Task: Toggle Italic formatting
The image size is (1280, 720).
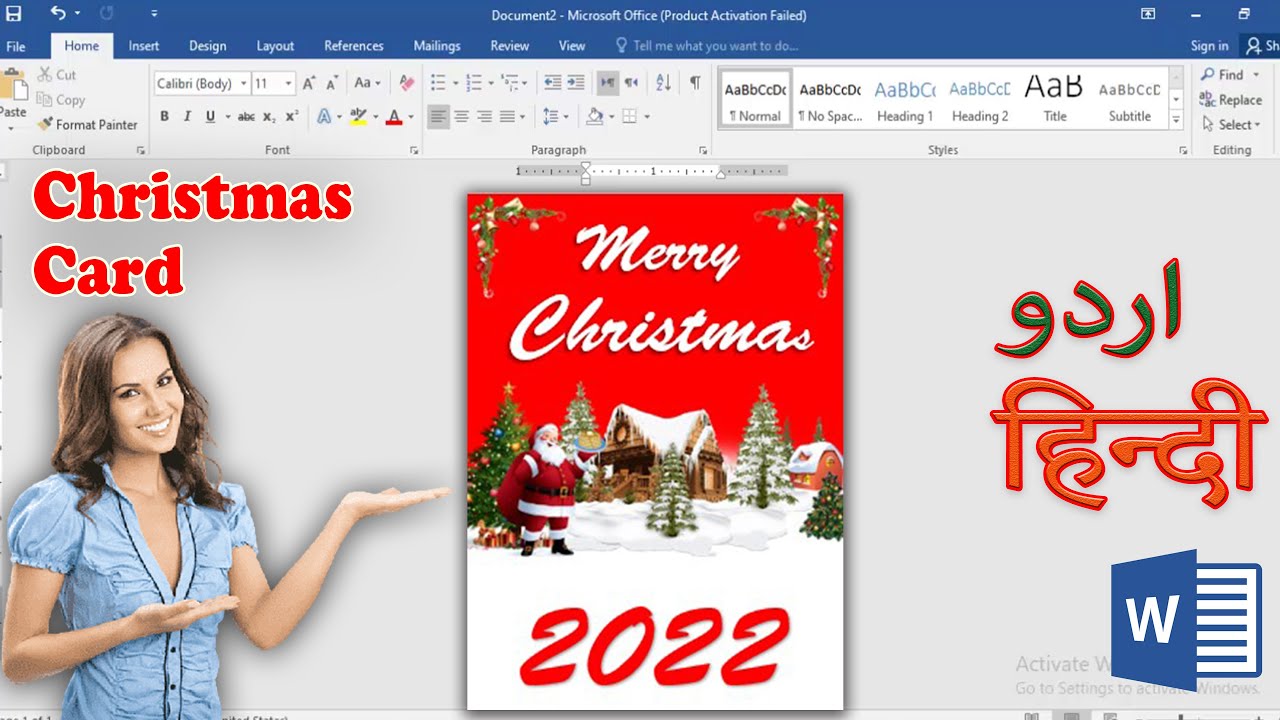Action: pos(187,117)
